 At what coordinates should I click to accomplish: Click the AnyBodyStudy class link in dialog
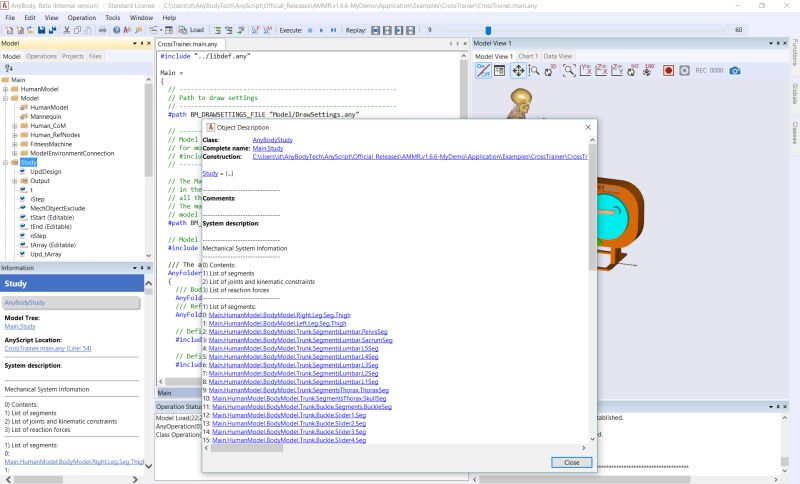pos(272,140)
